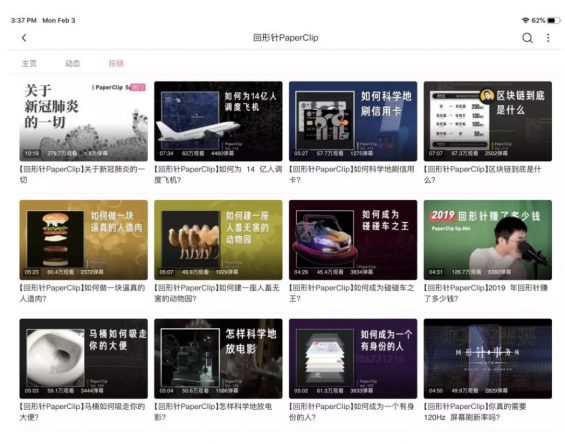Open the 区块链到底是什么 thumbnail
This screenshot has height=444, width=565.
[x=488, y=121]
